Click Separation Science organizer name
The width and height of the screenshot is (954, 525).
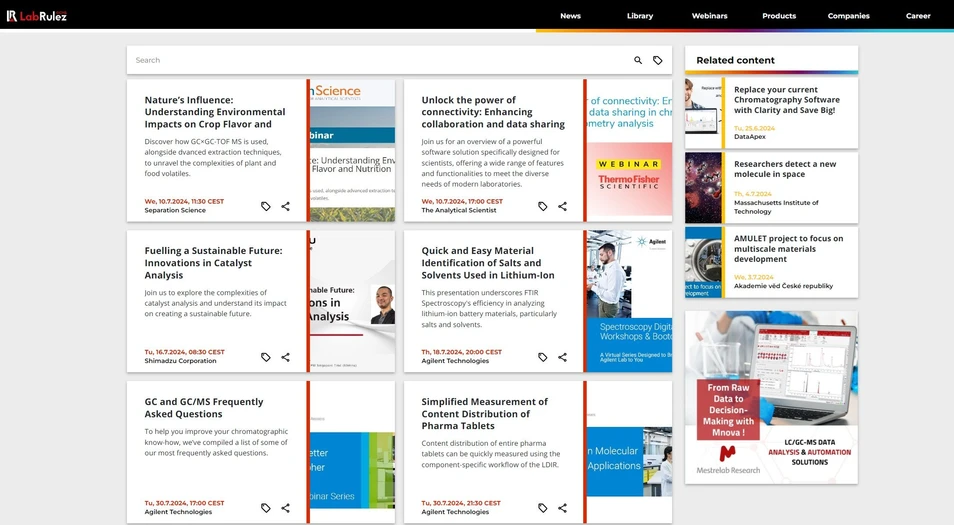(x=175, y=210)
